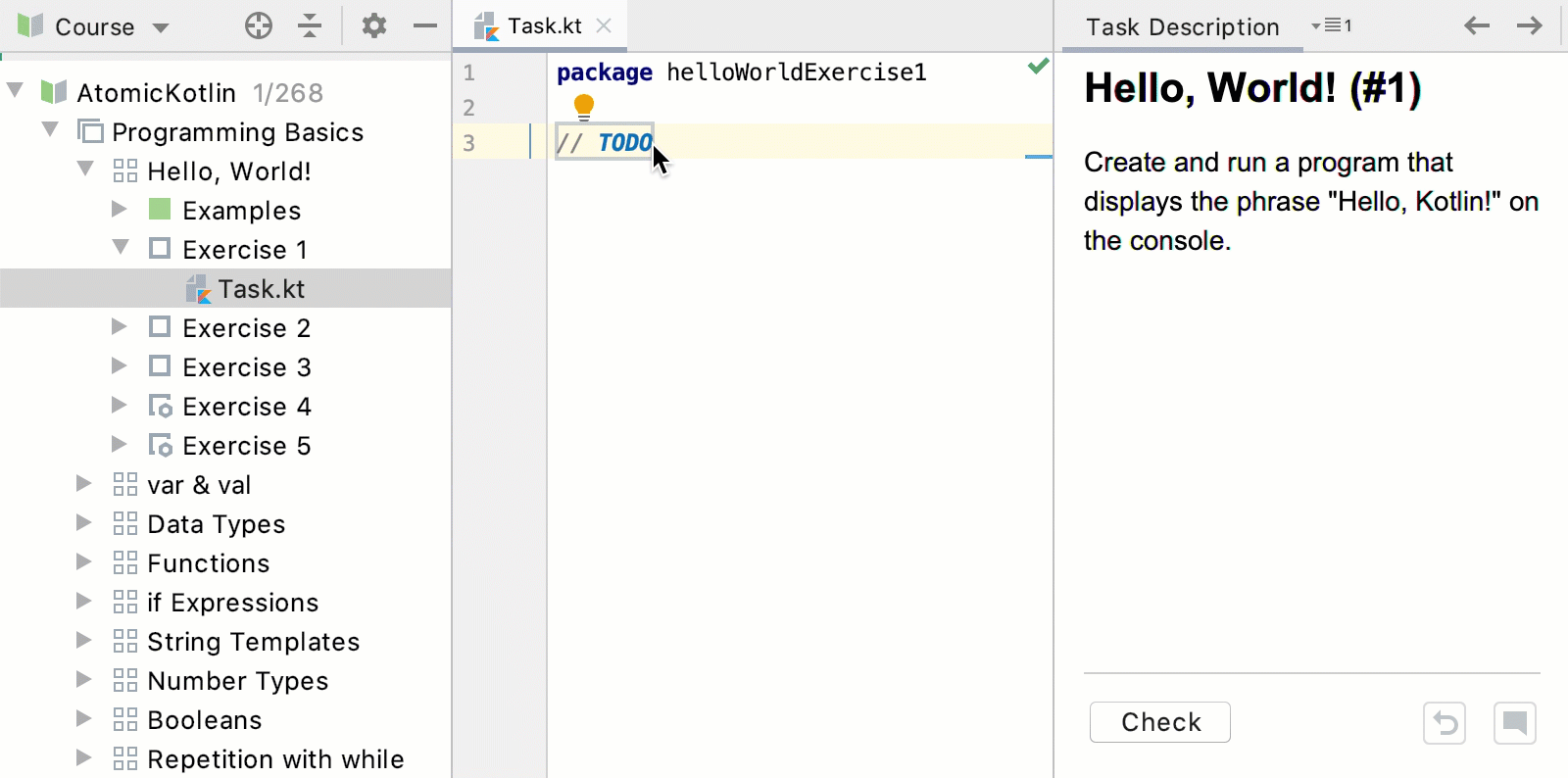
Task: Click the Programming Basics section icon
Action: (x=90, y=131)
